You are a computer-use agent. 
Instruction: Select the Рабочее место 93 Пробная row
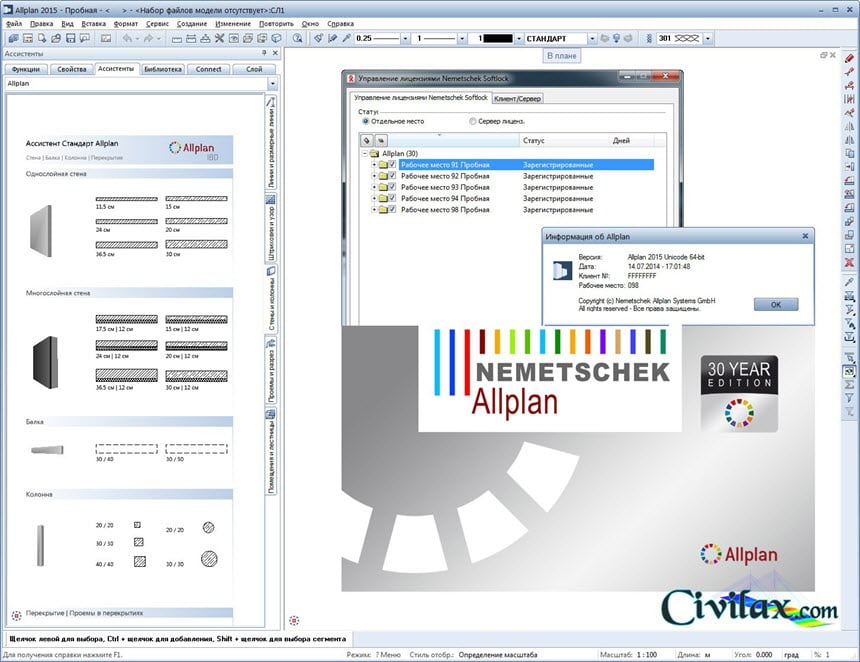click(x=445, y=187)
